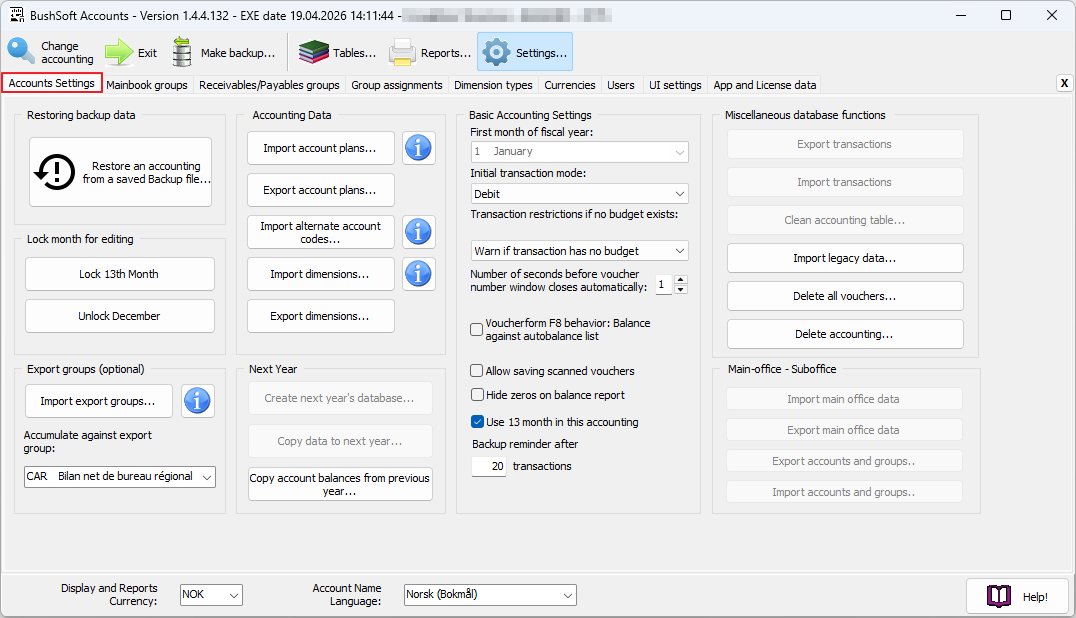Click Export dimensions button

tap(320, 316)
